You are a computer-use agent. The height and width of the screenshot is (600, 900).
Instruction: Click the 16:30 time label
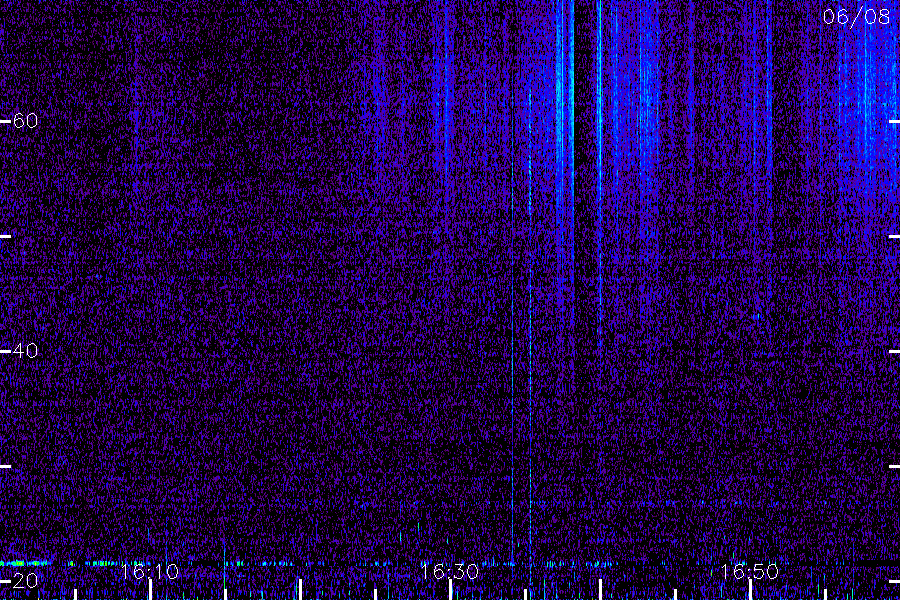tap(449, 571)
